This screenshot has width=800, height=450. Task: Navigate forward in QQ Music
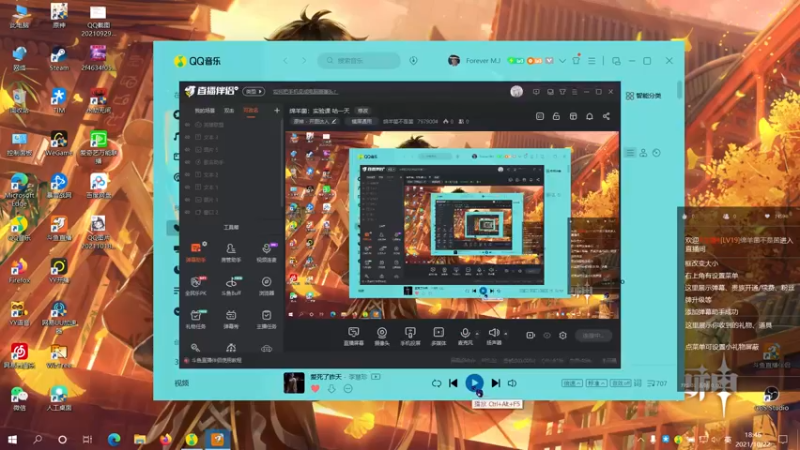pyautogui.click(x=304, y=61)
